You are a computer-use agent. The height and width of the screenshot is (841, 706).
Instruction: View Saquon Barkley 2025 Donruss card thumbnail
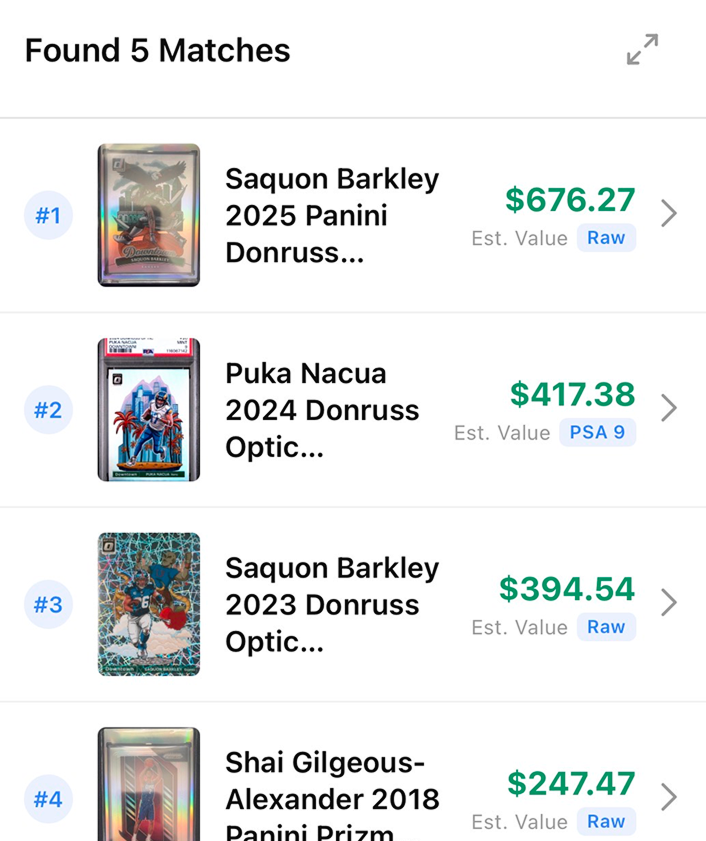coord(149,215)
